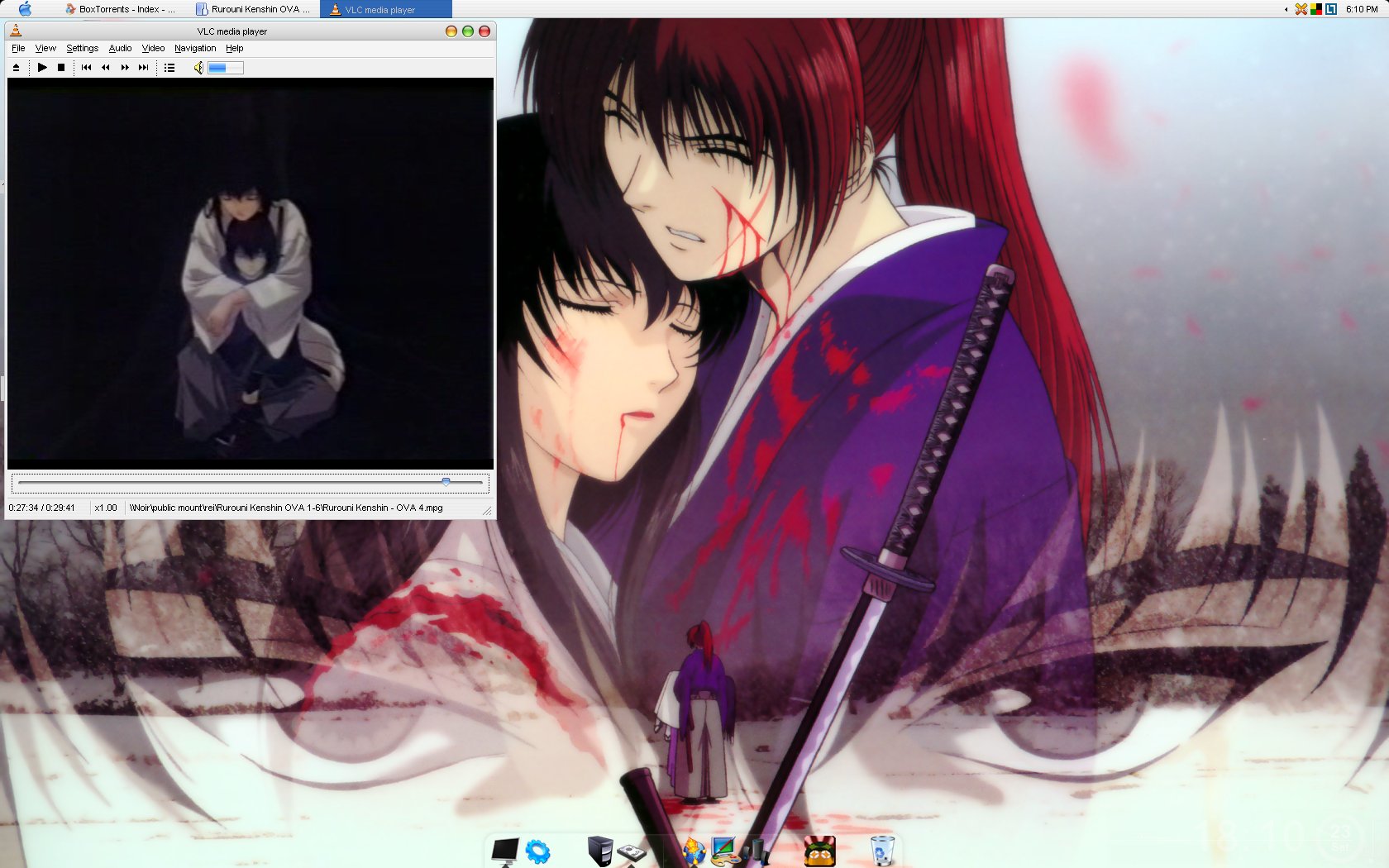This screenshot has height=868, width=1389.
Task: Open the paint palette monitor dock icon
Action: 725,851
